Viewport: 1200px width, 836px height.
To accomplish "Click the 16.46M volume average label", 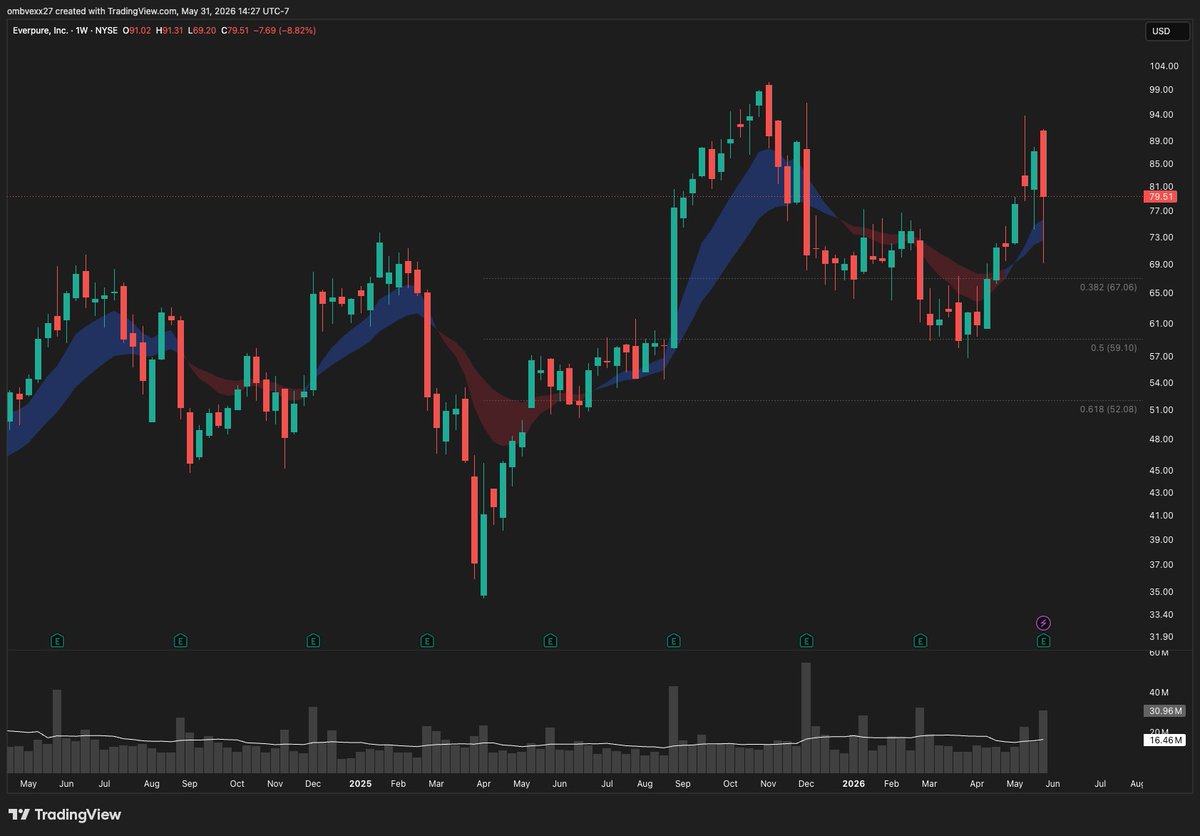I will pyautogui.click(x=1164, y=740).
